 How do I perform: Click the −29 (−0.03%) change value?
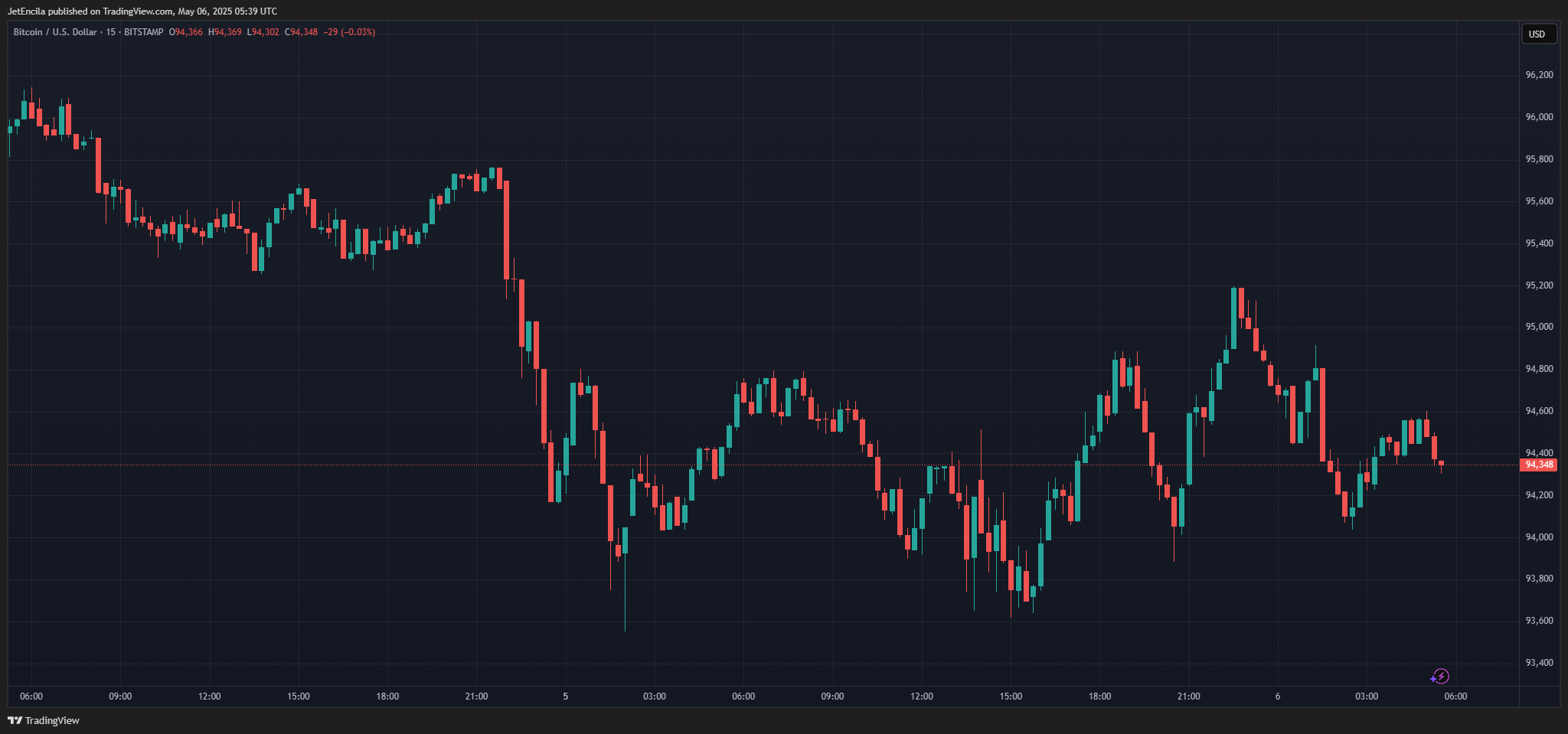point(349,32)
